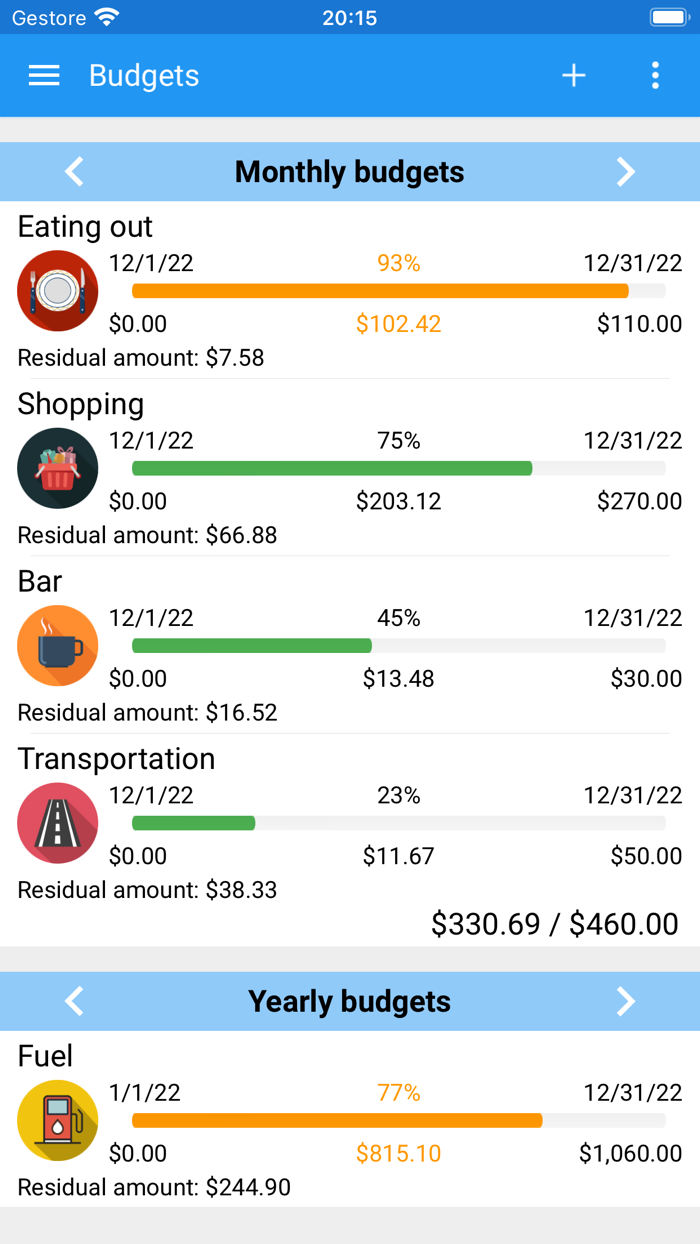Select the Fuel pump icon
The width and height of the screenshot is (700, 1244).
click(x=57, y=1120)
